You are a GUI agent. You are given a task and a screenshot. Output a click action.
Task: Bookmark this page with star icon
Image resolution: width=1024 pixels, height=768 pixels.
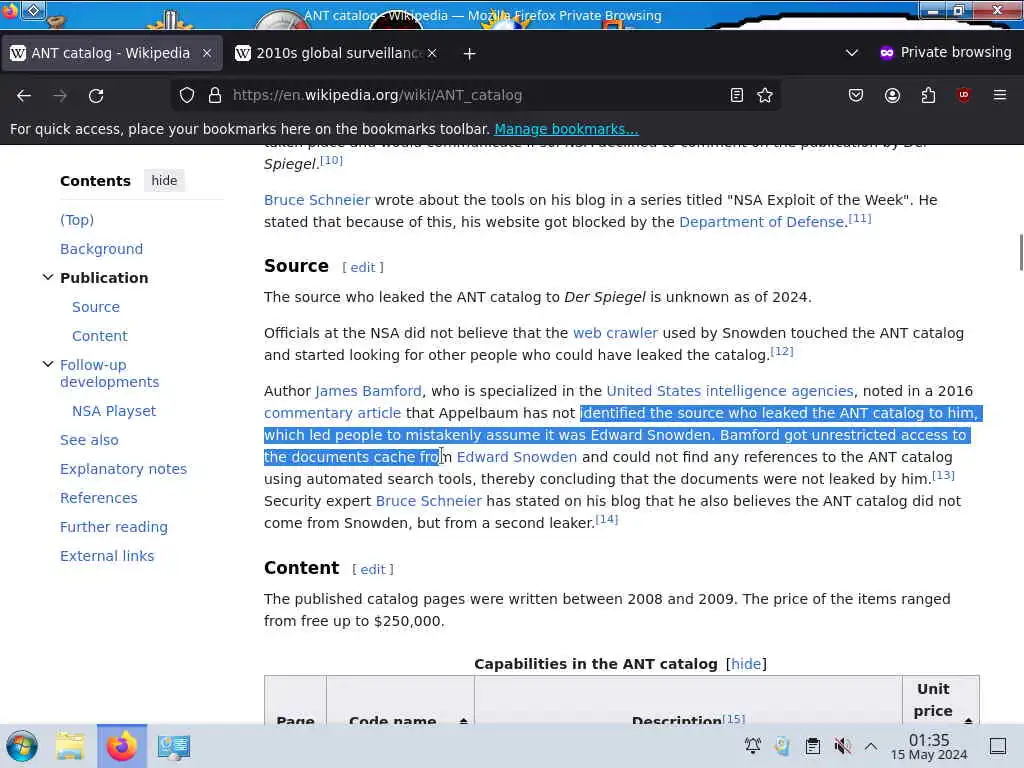click(765, 95)
